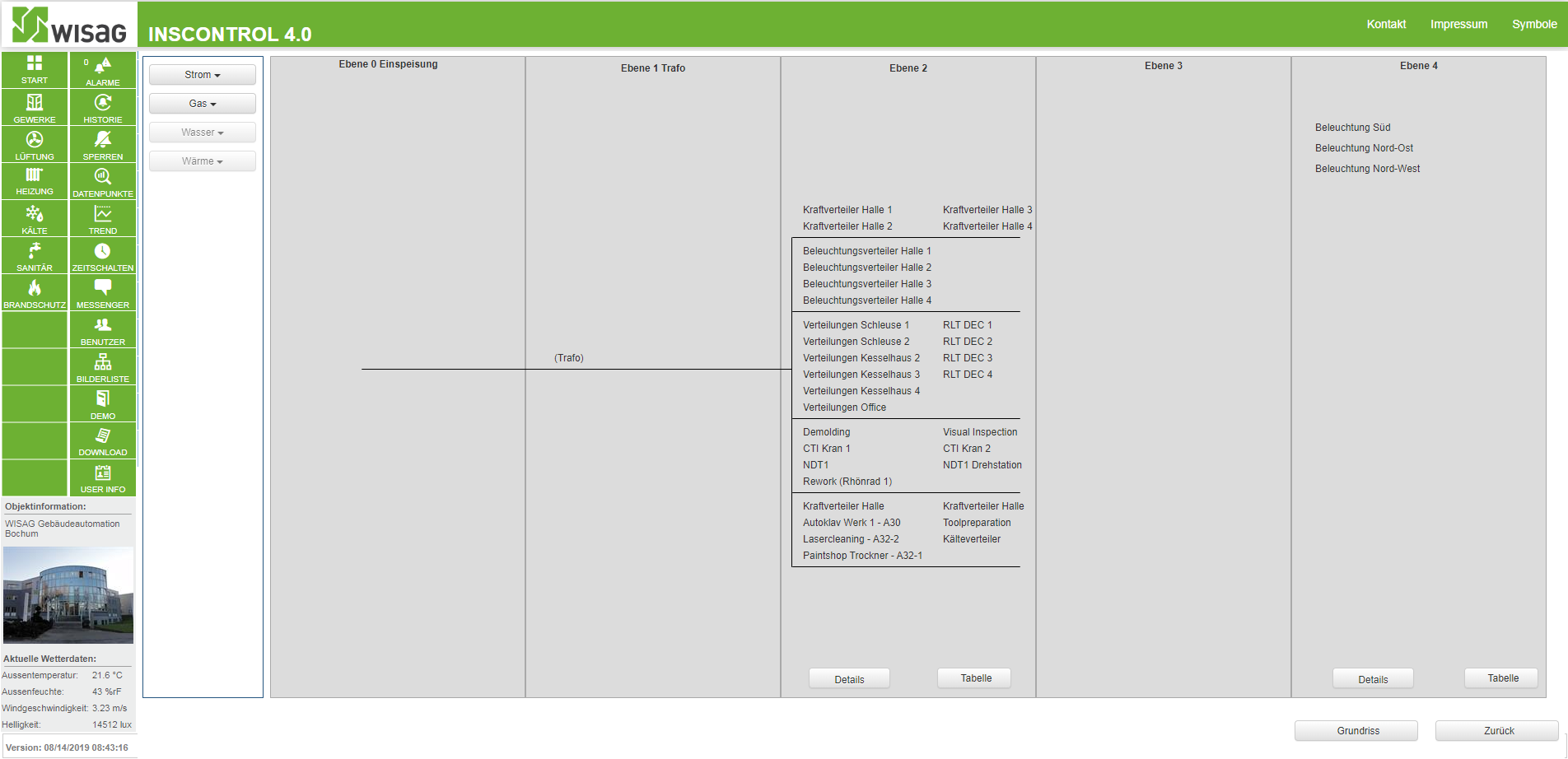Select Beleuchtungsverteiler Halle 1

(x=867, y=251)
